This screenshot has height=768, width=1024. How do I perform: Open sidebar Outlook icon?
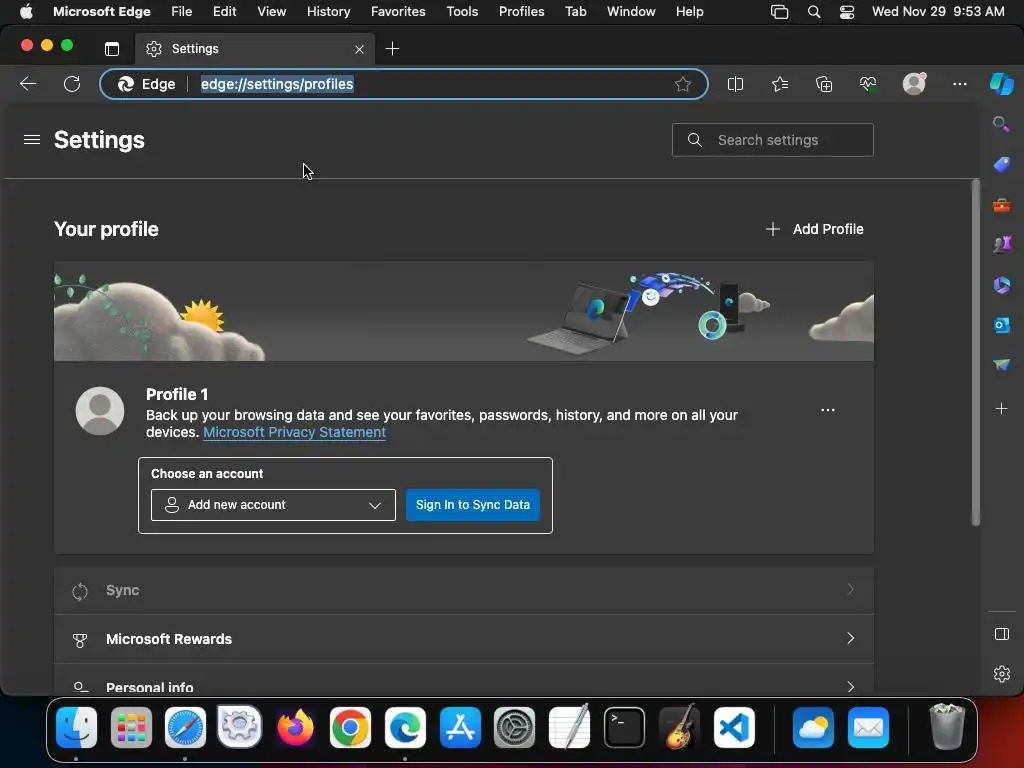point(1001,325)
